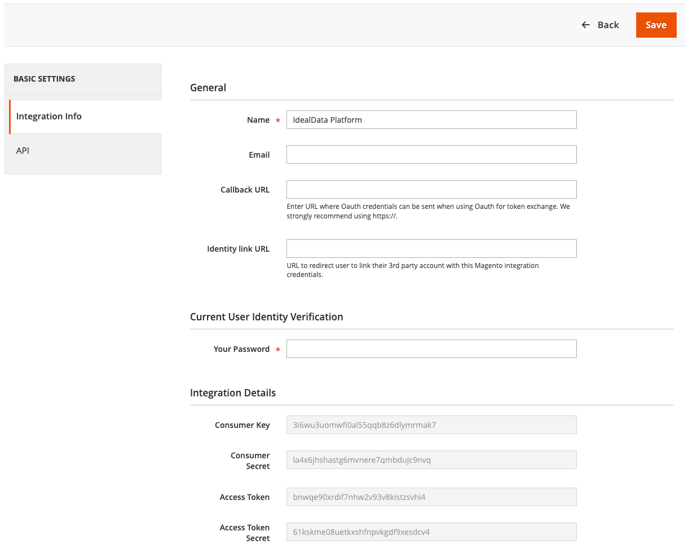Click the Callback URL help text
Viewport: 688px width, 545px height.
[428, 211]
